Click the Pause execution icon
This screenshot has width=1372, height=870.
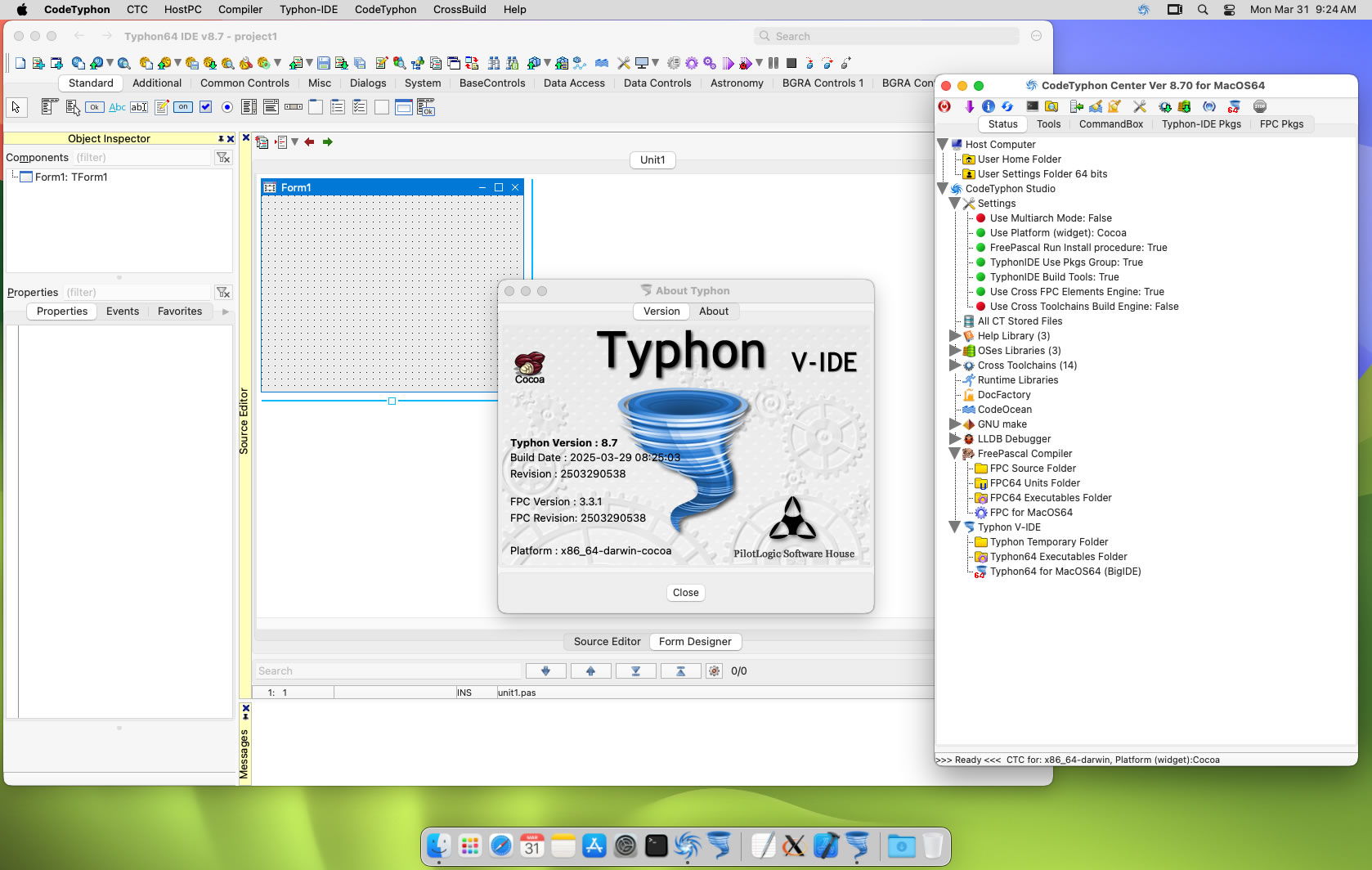[773, 63]
